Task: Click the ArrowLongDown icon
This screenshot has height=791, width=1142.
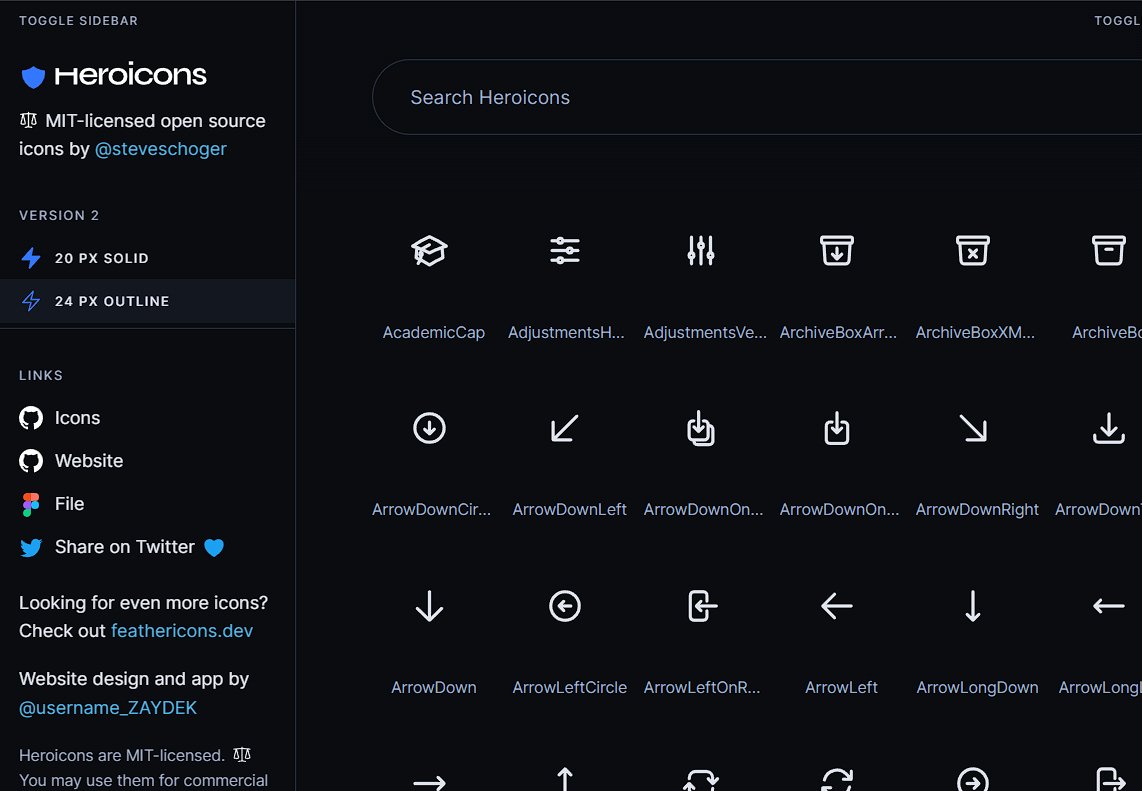Action: (973, 606)
